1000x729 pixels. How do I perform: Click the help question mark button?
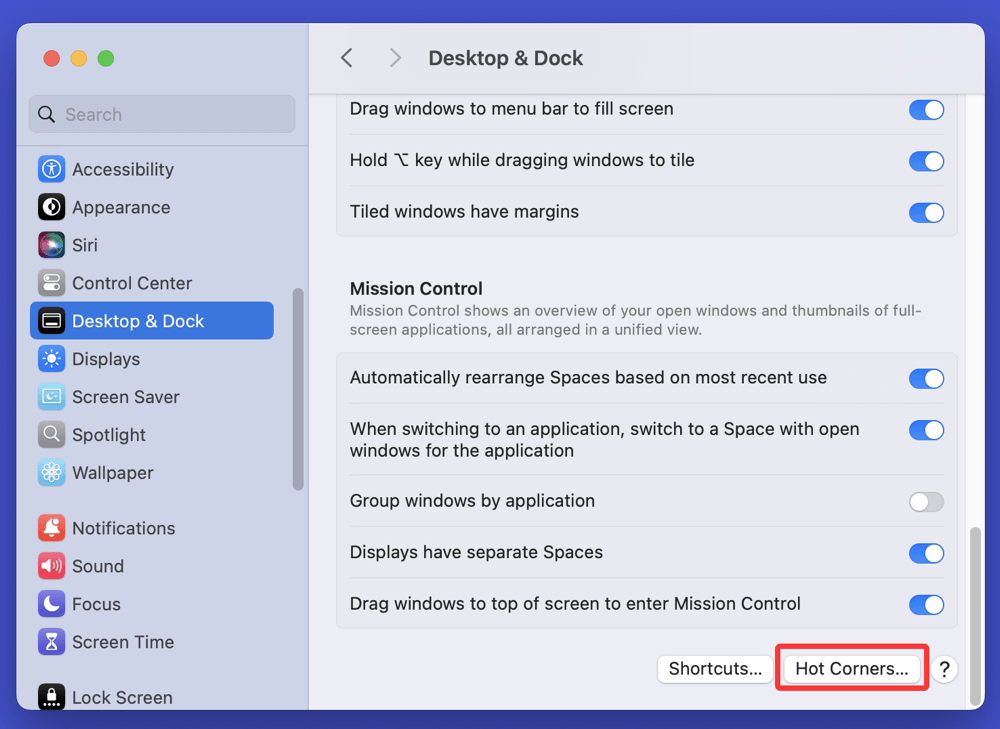944,669
